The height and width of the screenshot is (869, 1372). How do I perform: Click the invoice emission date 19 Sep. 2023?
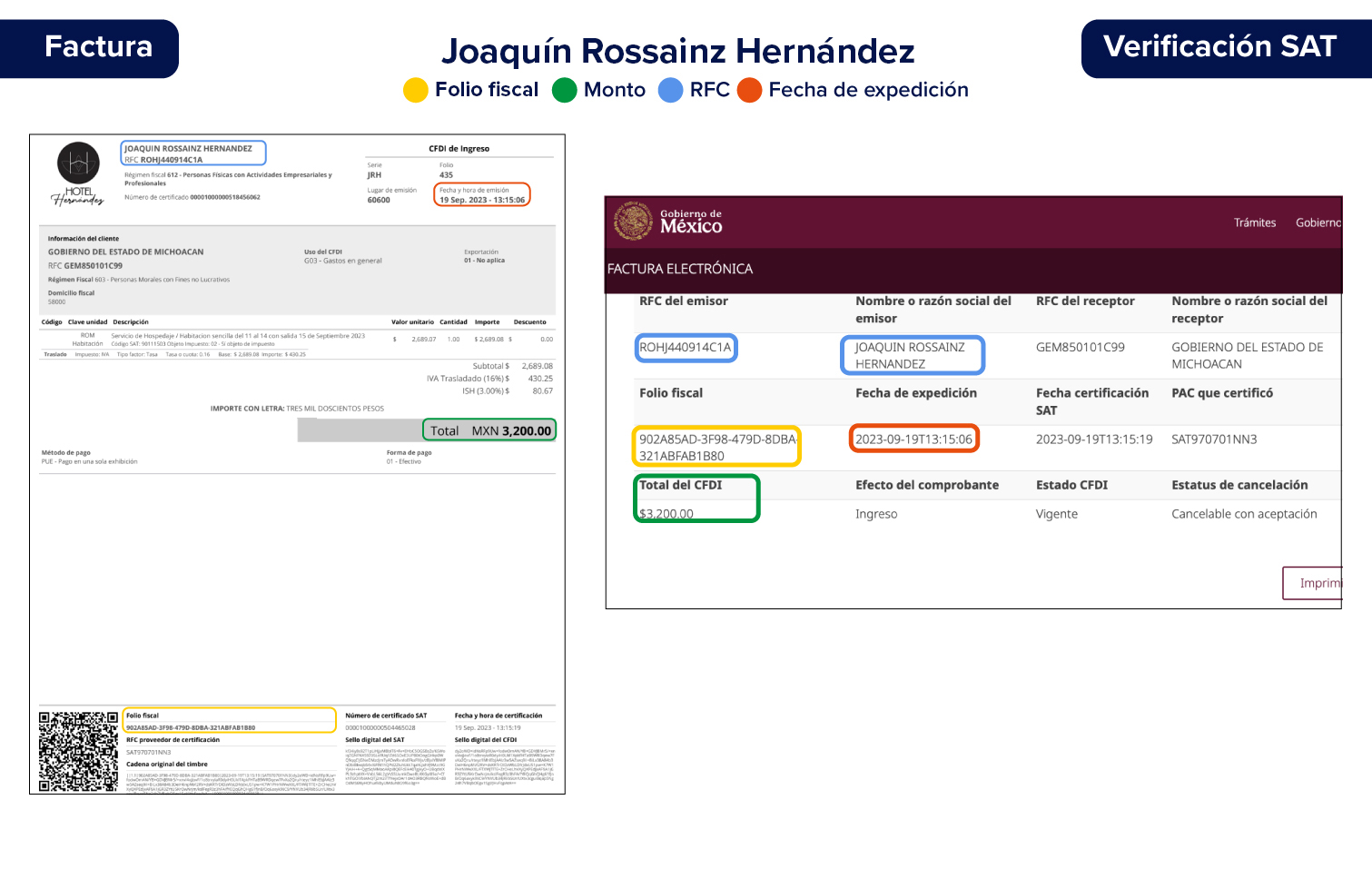[482, 200]
